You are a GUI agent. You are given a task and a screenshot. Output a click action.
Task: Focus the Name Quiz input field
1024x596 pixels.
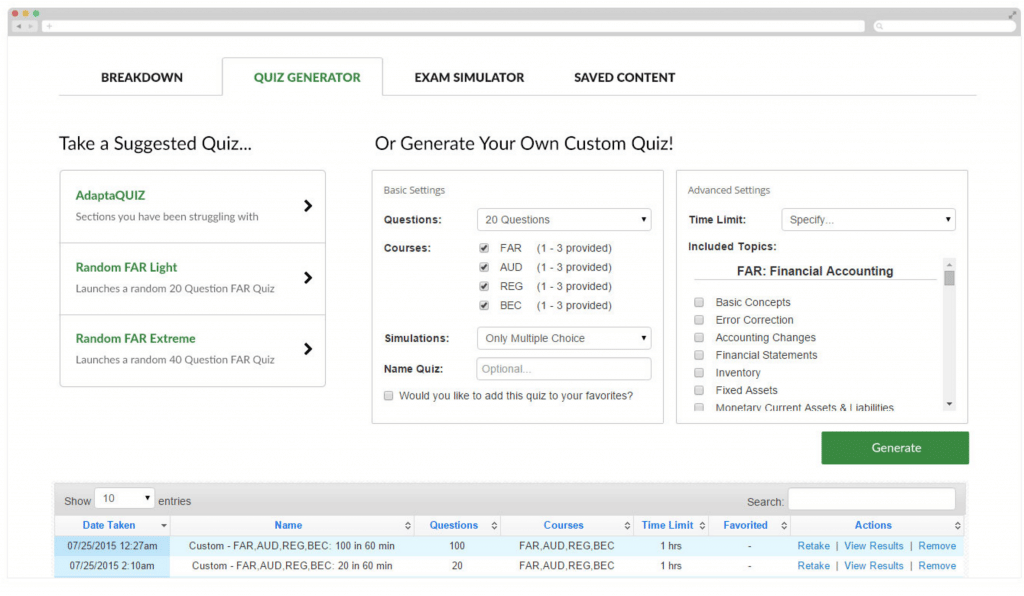pos(564,369)
